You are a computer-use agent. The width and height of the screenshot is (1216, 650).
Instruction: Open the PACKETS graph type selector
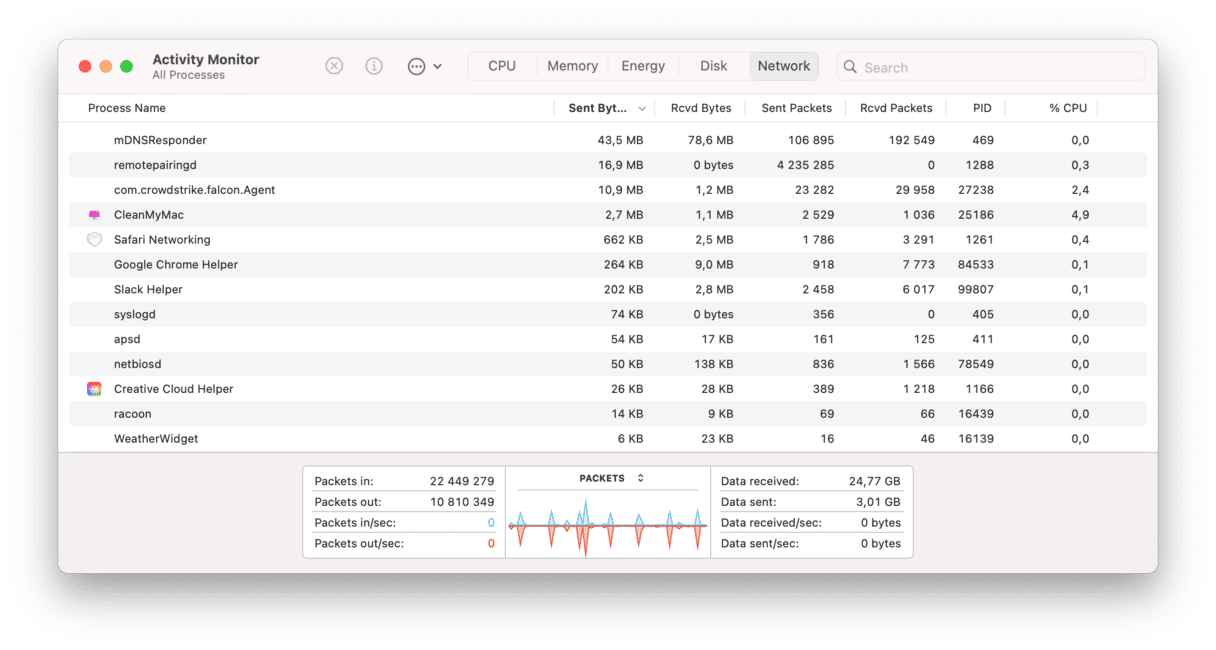click(611, 478)
